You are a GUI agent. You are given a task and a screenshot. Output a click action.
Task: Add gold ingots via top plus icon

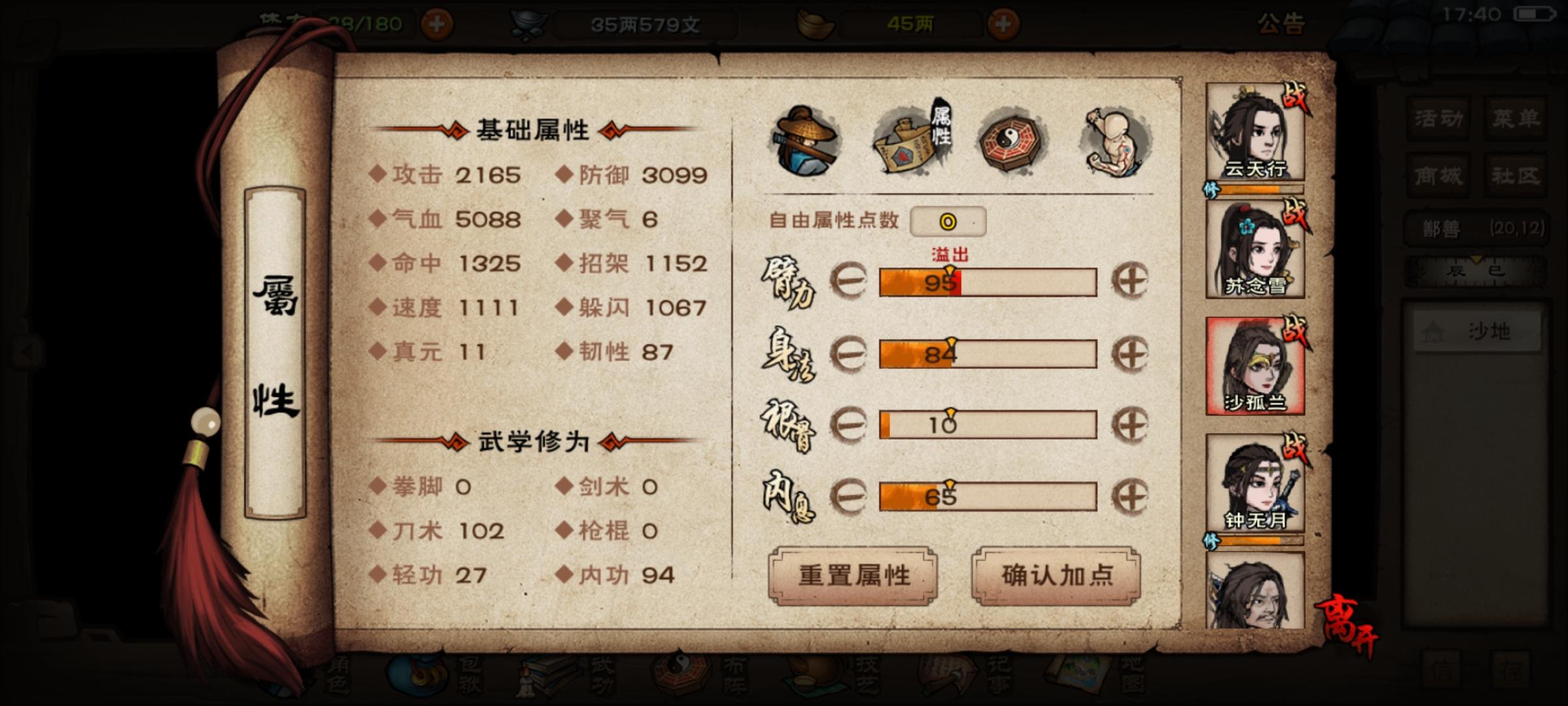click(x=1003, y=24)
